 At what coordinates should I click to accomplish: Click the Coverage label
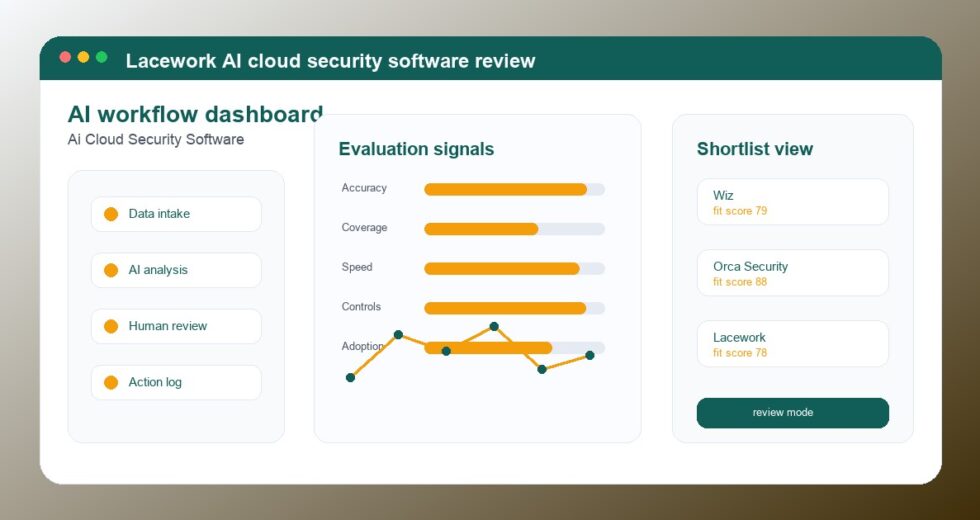pyautogui.click(x=364, y=228)
